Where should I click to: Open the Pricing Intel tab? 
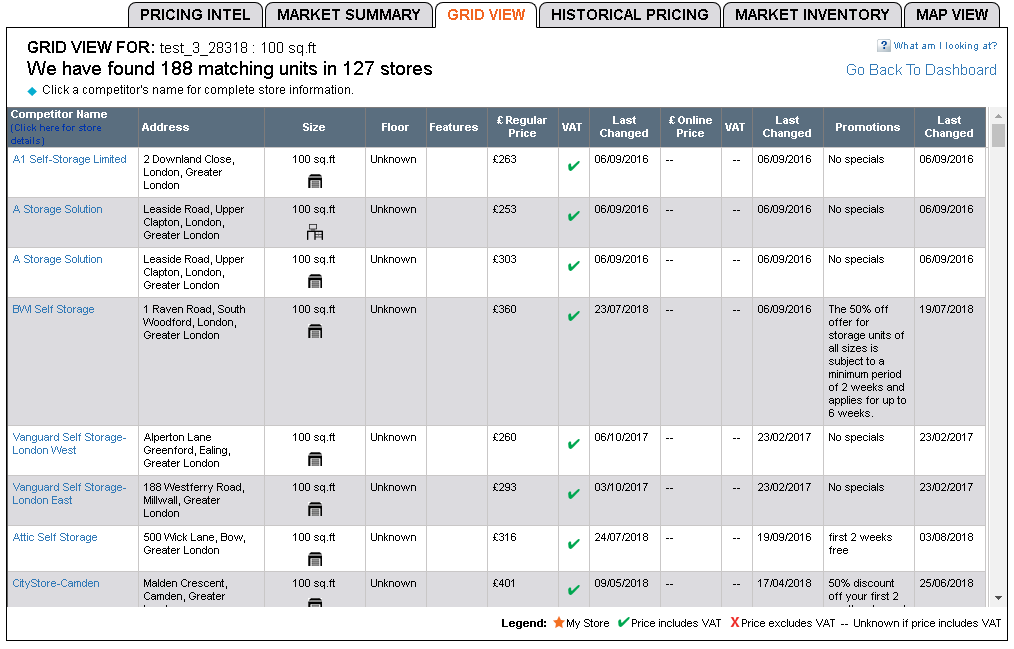point(195,15)
